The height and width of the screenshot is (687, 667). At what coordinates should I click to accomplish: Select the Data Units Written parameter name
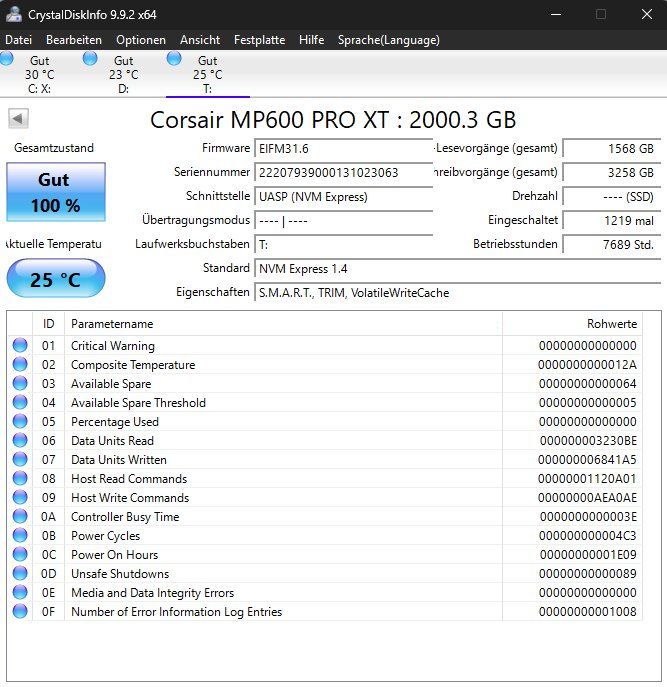pyautogui.click(x=119, y=460)
